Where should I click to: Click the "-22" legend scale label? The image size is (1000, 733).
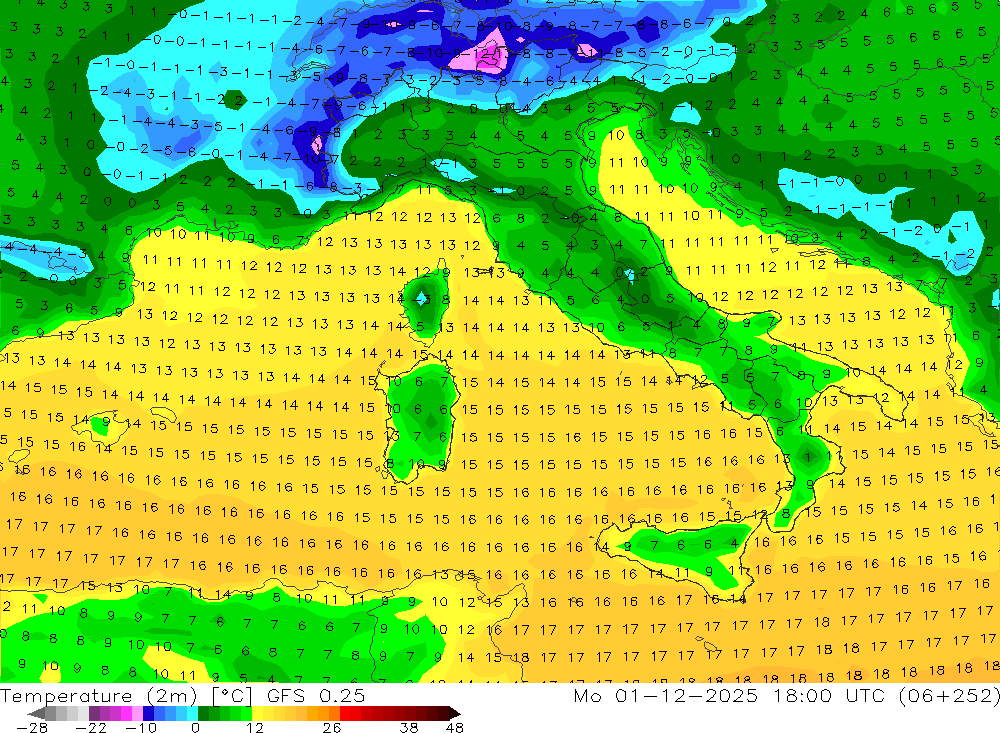(x=91, y=727)
